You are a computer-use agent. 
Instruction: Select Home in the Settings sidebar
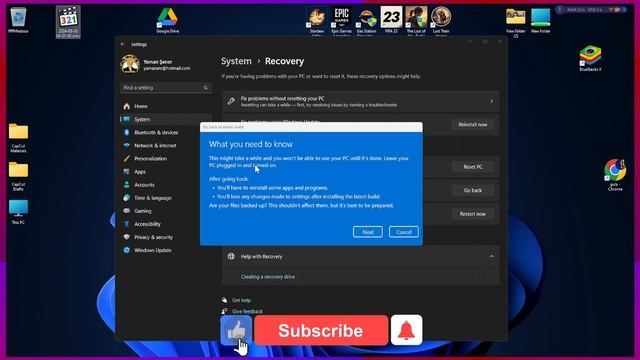(x=166, y=106)
